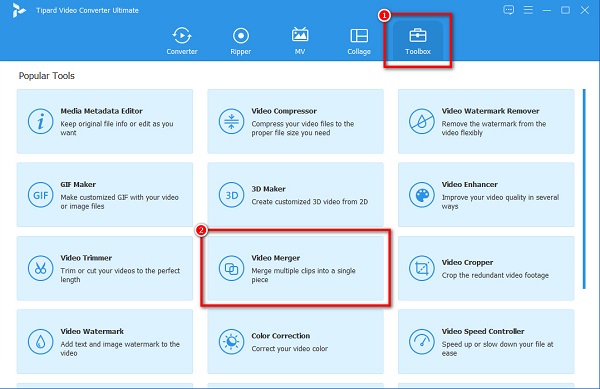Open the feedback chat icon

point(509,10)
